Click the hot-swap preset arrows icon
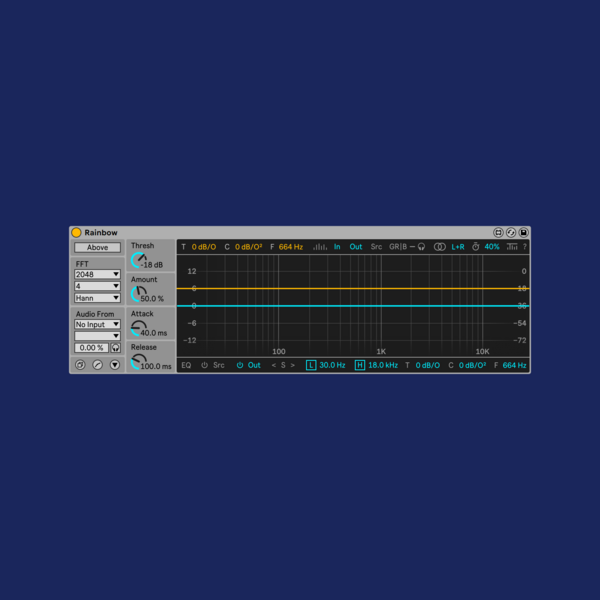Viewport: 600px width, 600px height. click(x=511, y=232)
